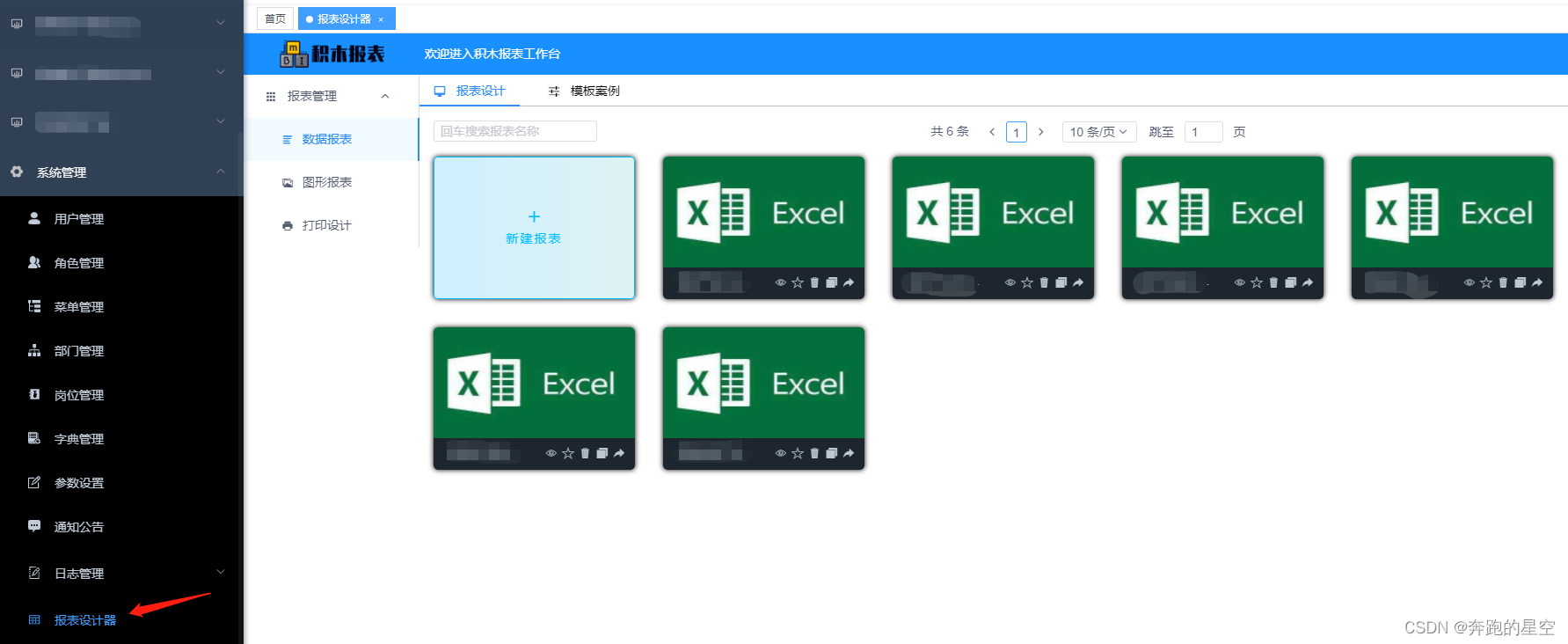Image resolution: width=1568 pixels, height=644 pixels.
Task: Duplicate the second Excel report in top row
Action: pyautogui.click(x=1061, y=282)
